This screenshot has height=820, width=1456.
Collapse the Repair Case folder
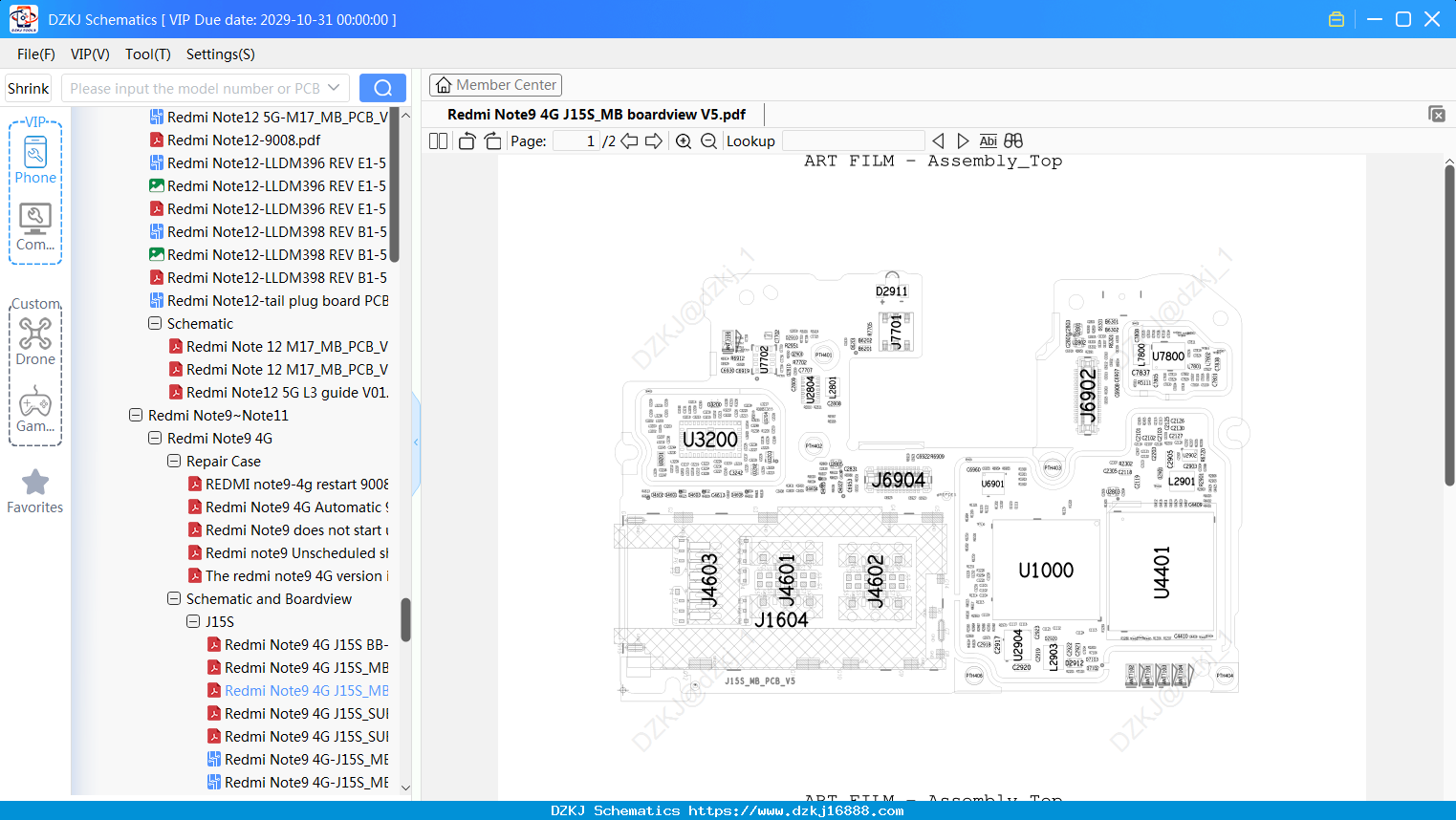pyautogui.click(x=174, y=461)
